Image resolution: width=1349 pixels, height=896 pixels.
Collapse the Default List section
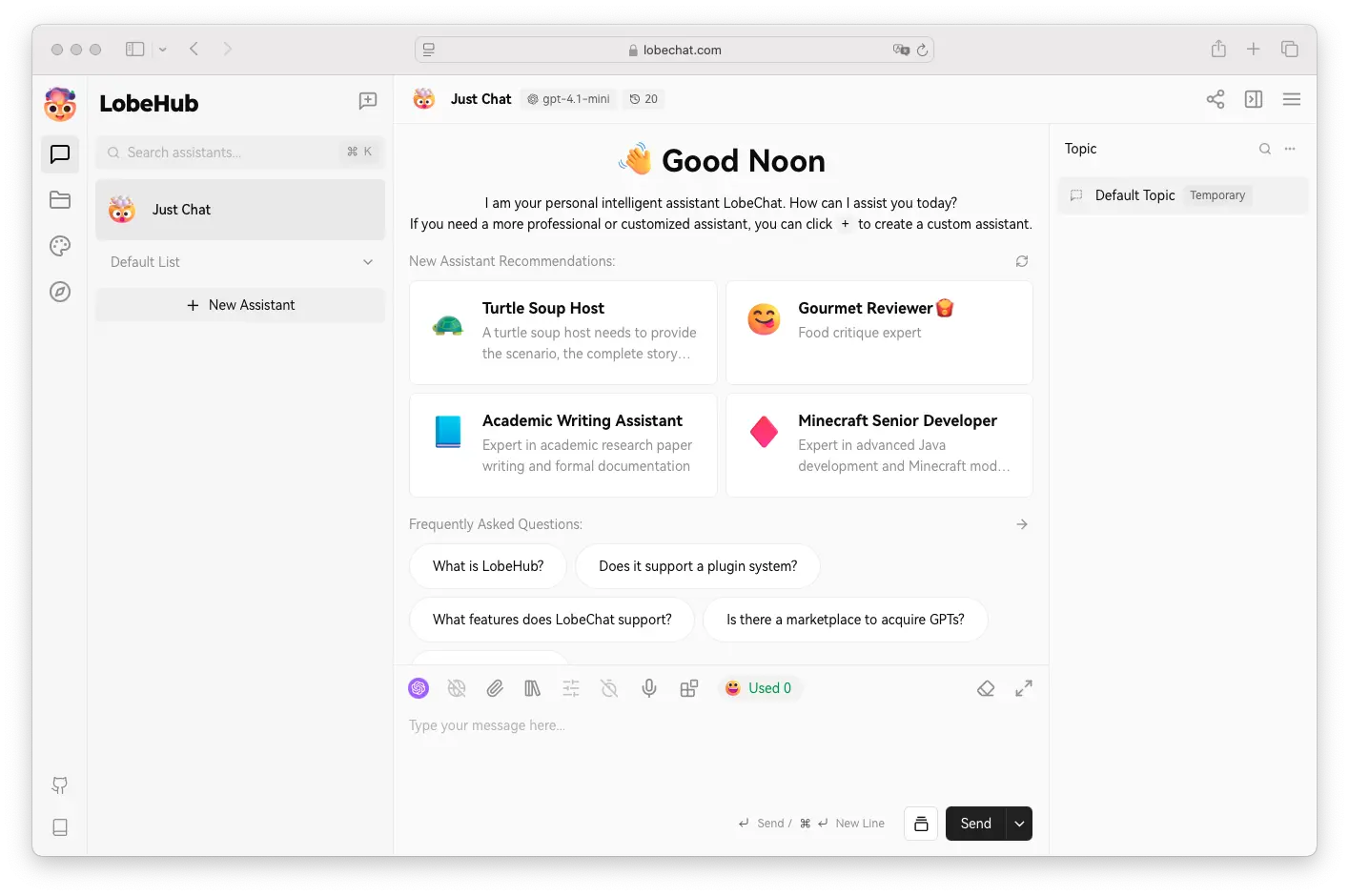click(368, 262)
